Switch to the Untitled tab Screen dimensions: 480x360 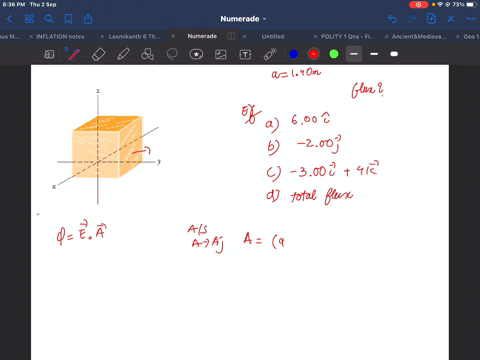[273, 37]
